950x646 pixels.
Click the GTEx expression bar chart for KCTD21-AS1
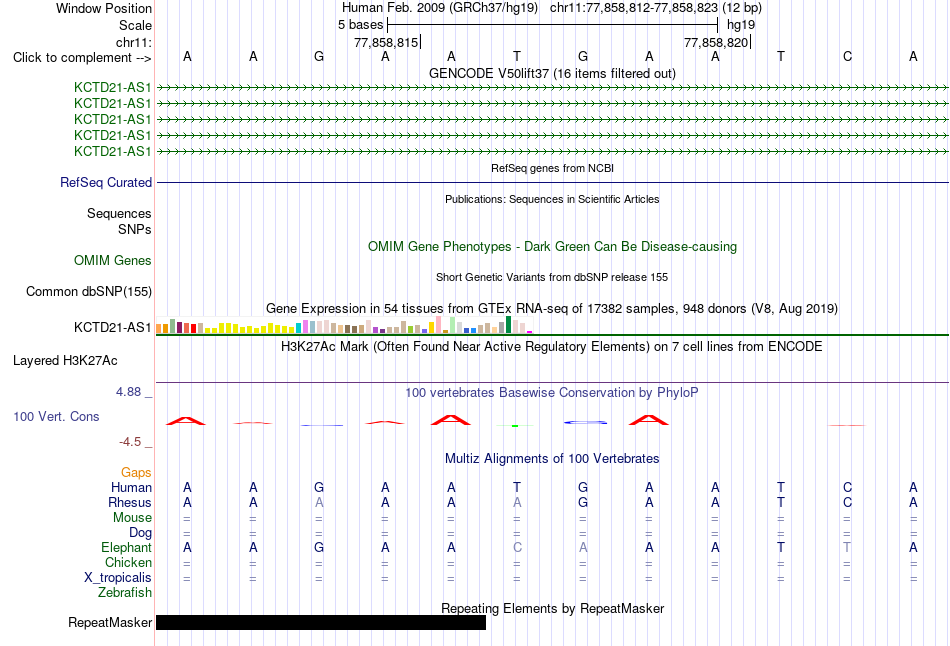[x=344, y=325]
